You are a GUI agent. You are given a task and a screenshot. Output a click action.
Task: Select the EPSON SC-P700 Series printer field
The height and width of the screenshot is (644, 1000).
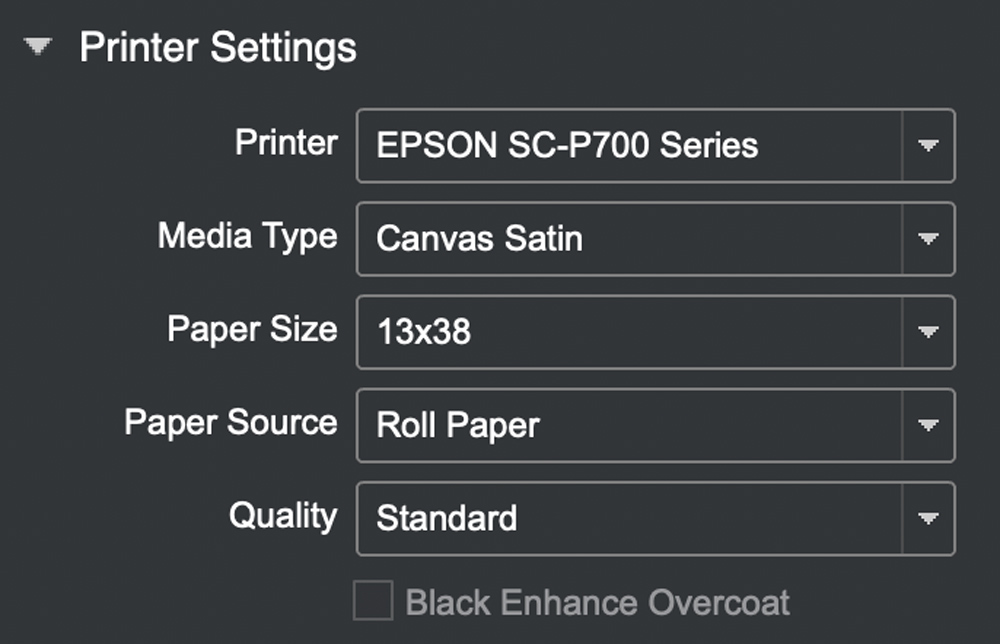tap(630, 146)
